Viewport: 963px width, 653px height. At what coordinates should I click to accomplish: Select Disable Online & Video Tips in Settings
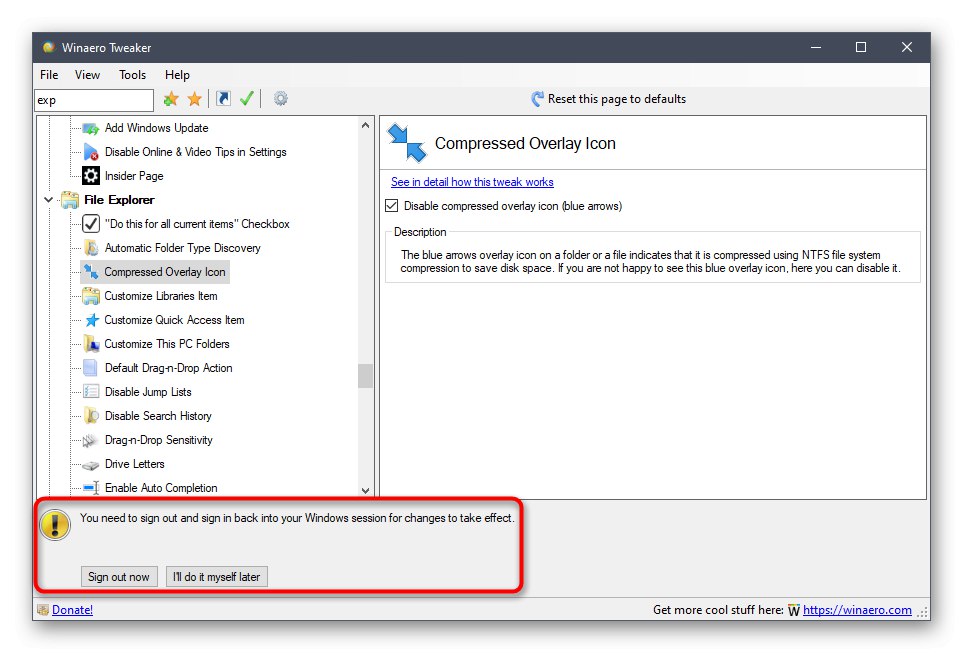click(195, 152)
